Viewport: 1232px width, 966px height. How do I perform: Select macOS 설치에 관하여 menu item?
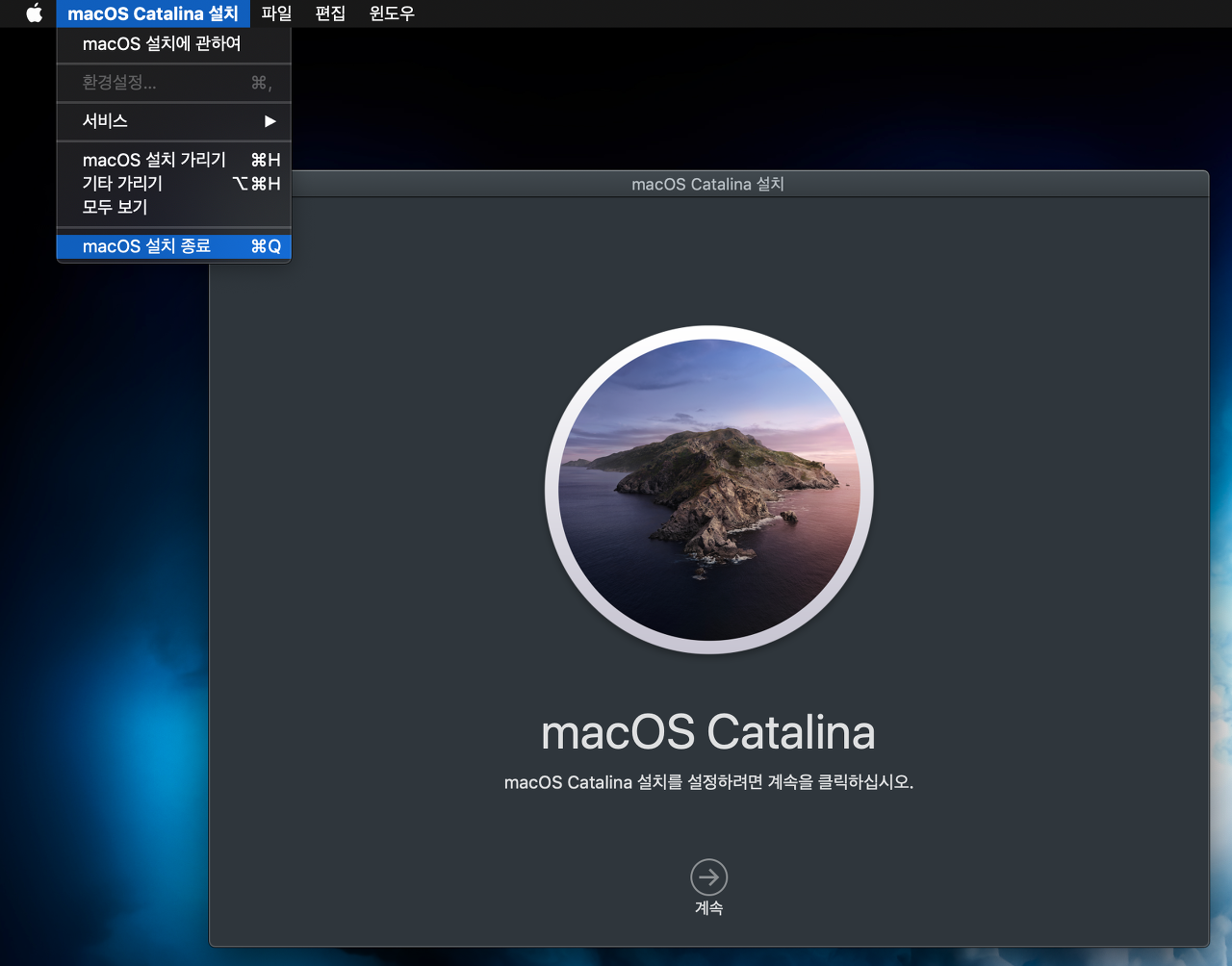point(174,44)
